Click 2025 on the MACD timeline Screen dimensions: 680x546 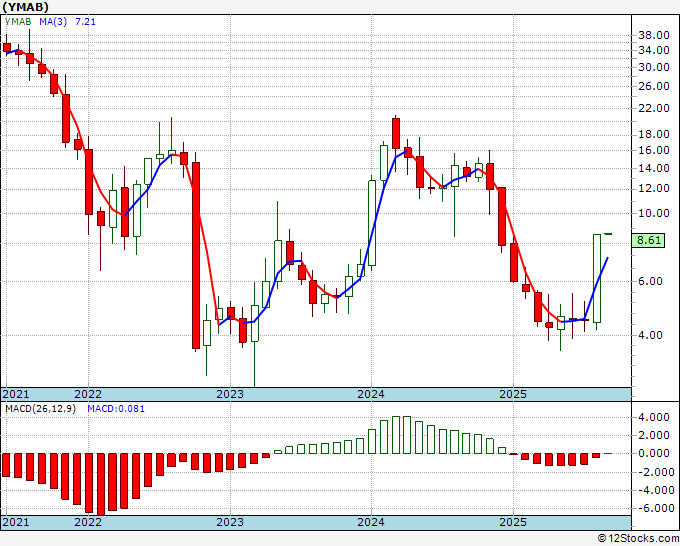513,522
